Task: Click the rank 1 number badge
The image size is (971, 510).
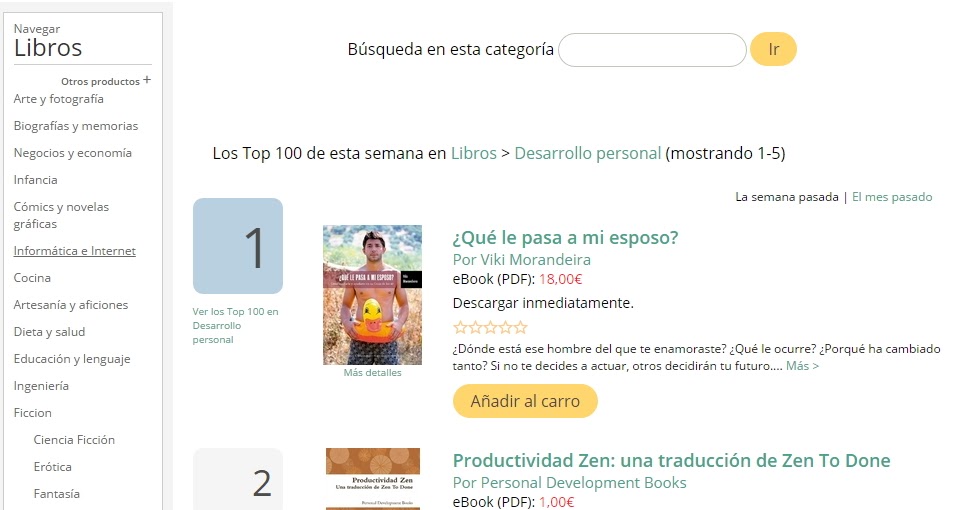Action: coord(238,246)
